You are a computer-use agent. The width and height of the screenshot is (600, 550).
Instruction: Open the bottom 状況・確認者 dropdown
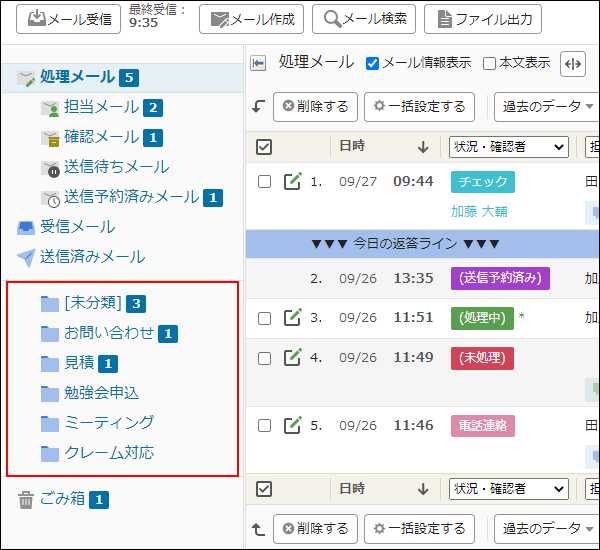pos(509,489)
